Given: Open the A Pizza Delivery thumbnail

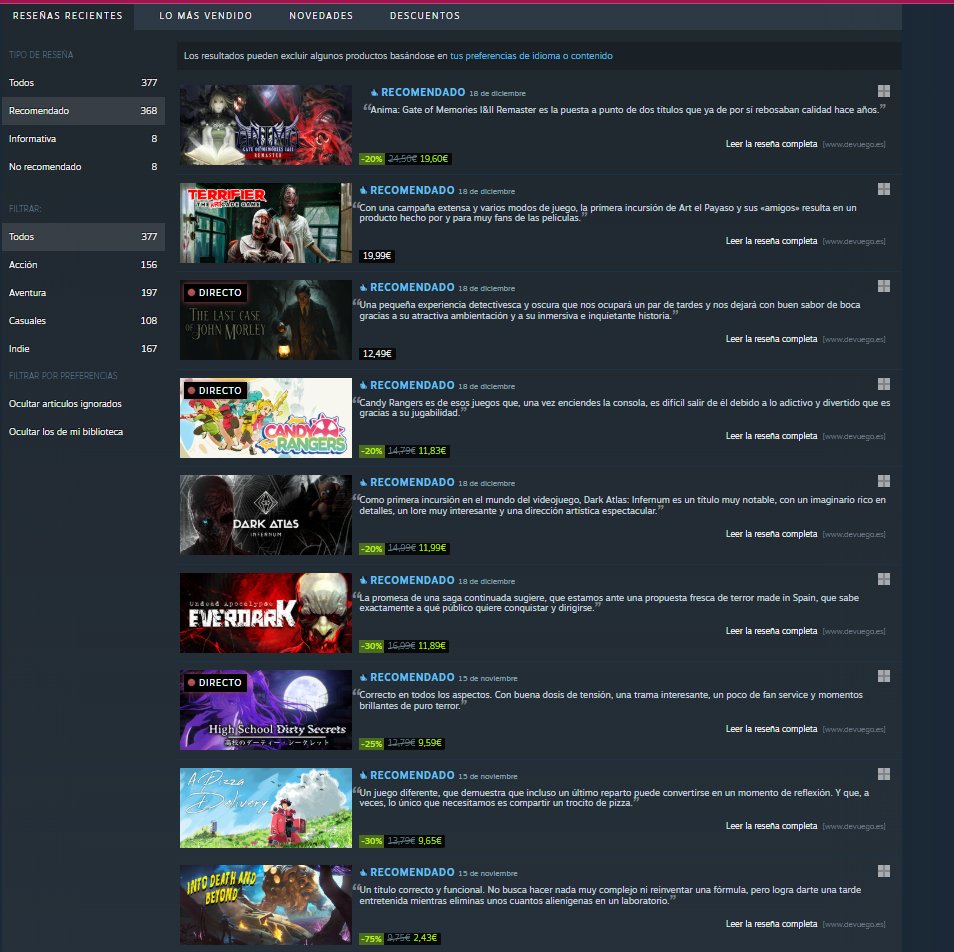Looking at the screenshot, I should point(266,808).
